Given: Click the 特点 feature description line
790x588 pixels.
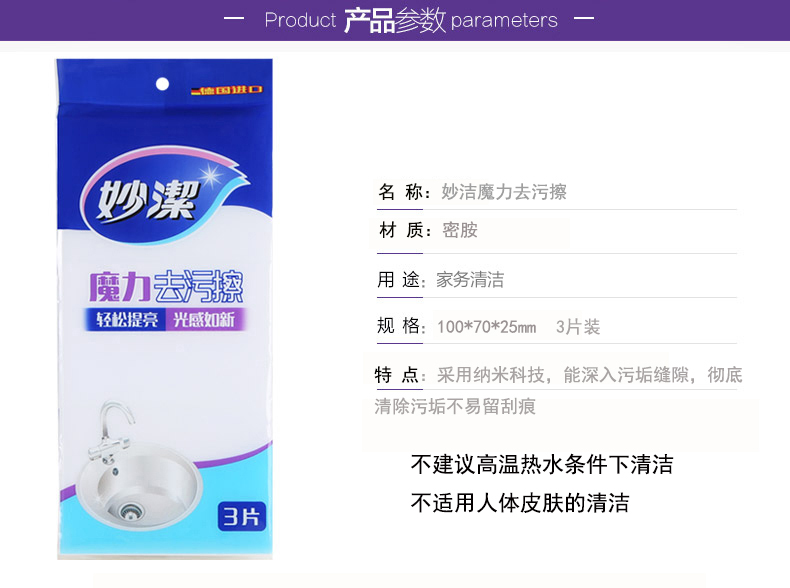Looking at the screenshot, I should [x=558, y=375].
